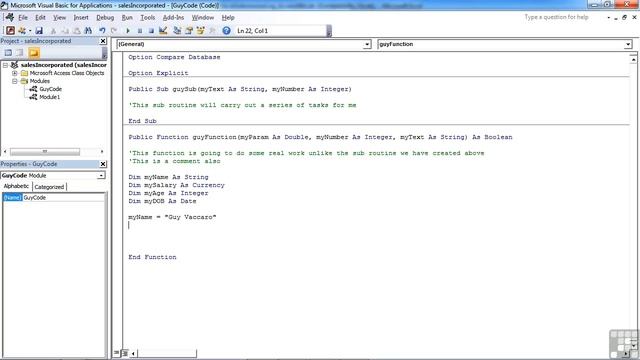This screenshot has width=640, height=360.
Task: Open the Help menu
Action: 228,18
